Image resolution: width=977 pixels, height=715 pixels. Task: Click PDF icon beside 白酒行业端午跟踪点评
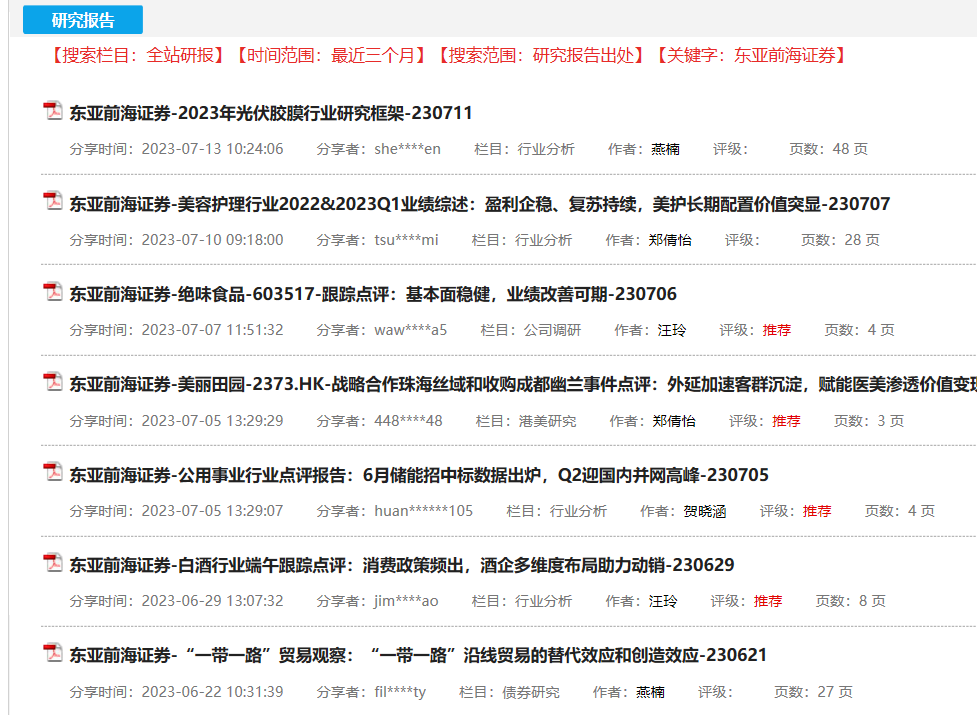(53, 562)
